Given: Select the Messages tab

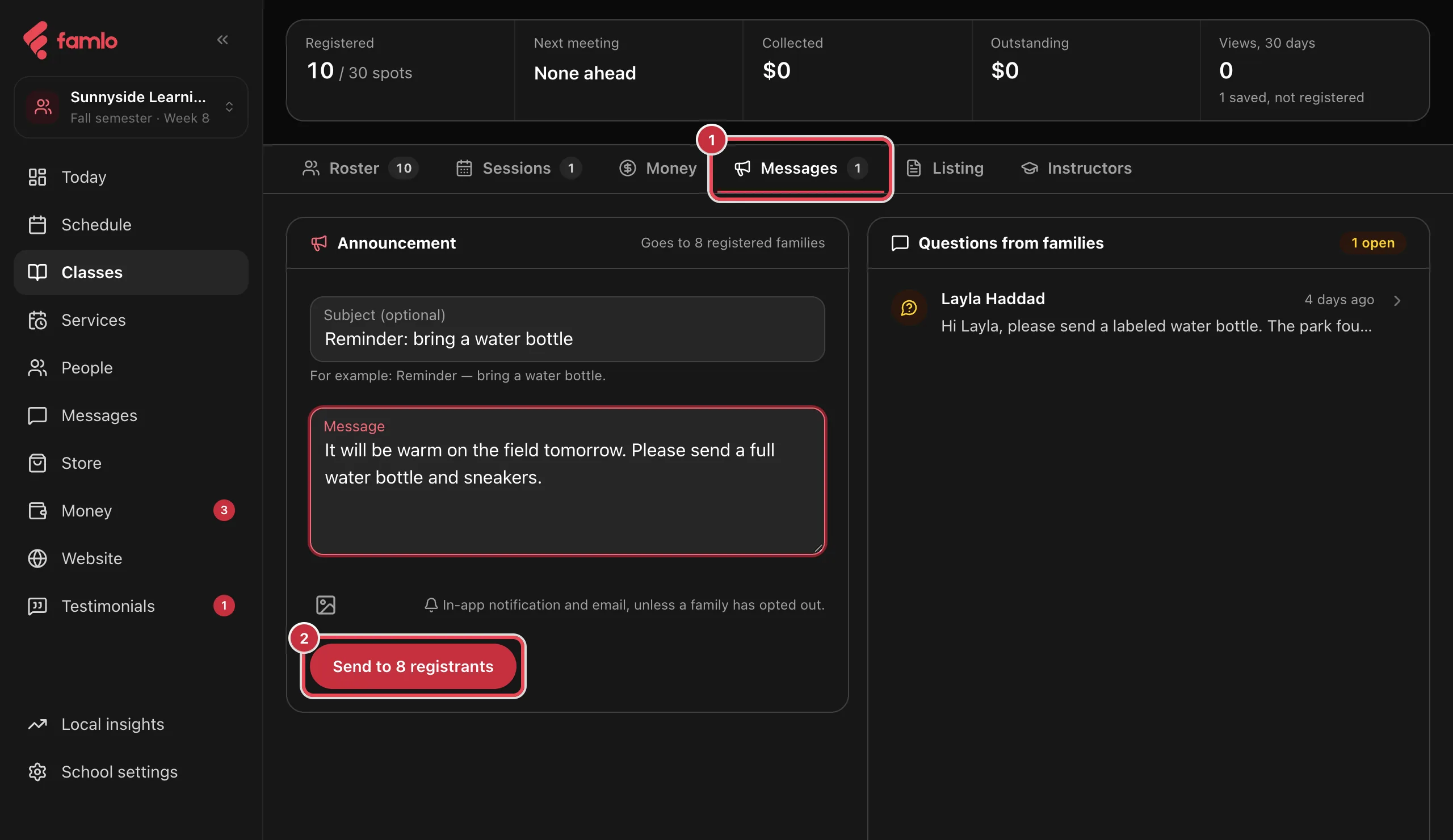Looking at the screenshot, I should point(800,169).
